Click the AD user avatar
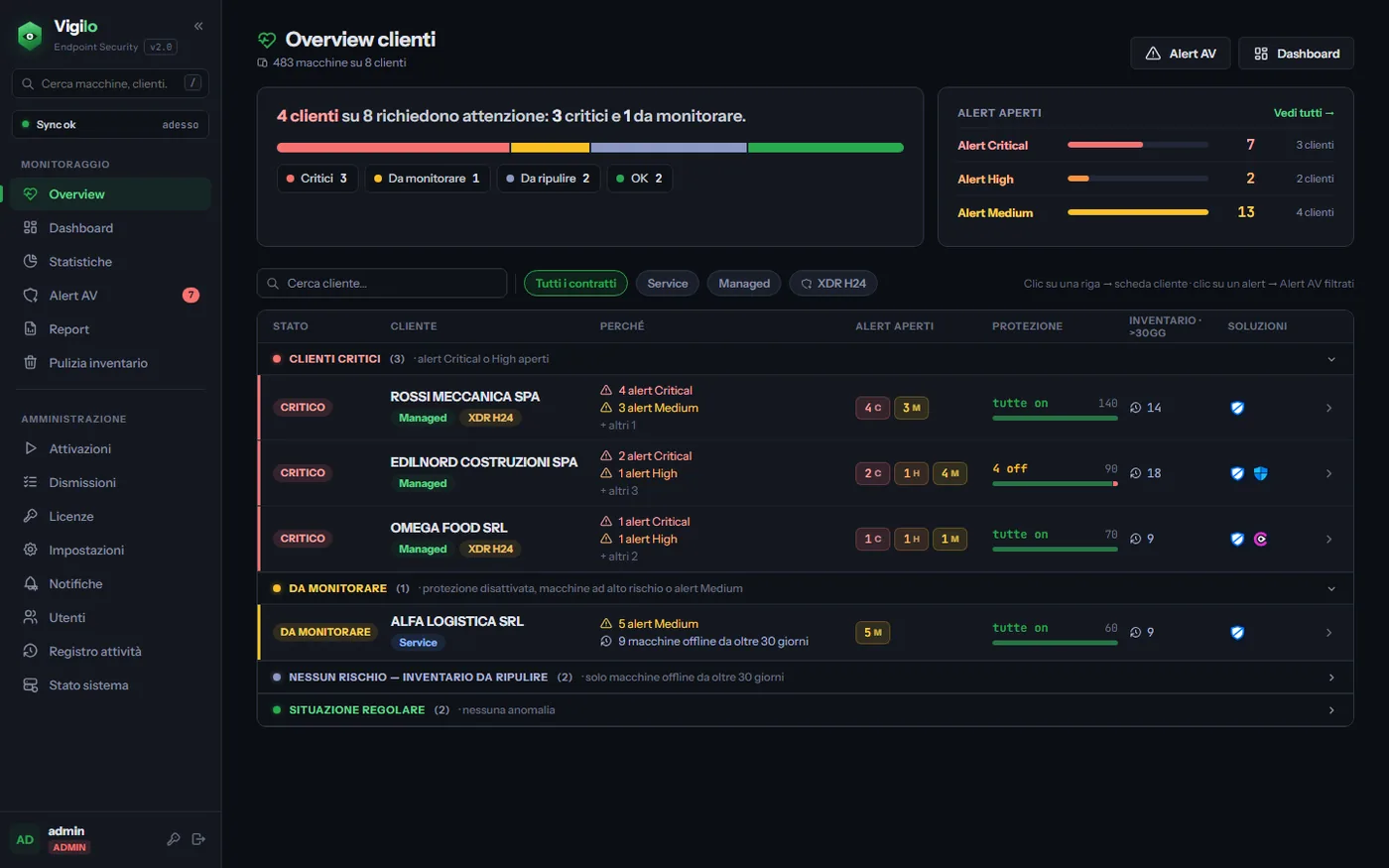This screenshot has width=1389, height=868. (25, 839)
